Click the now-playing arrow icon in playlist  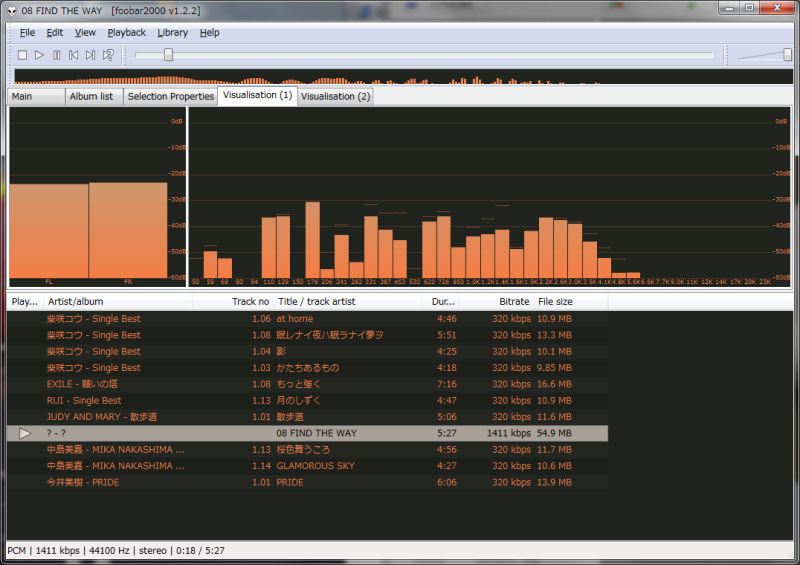(x=24, y=433)
